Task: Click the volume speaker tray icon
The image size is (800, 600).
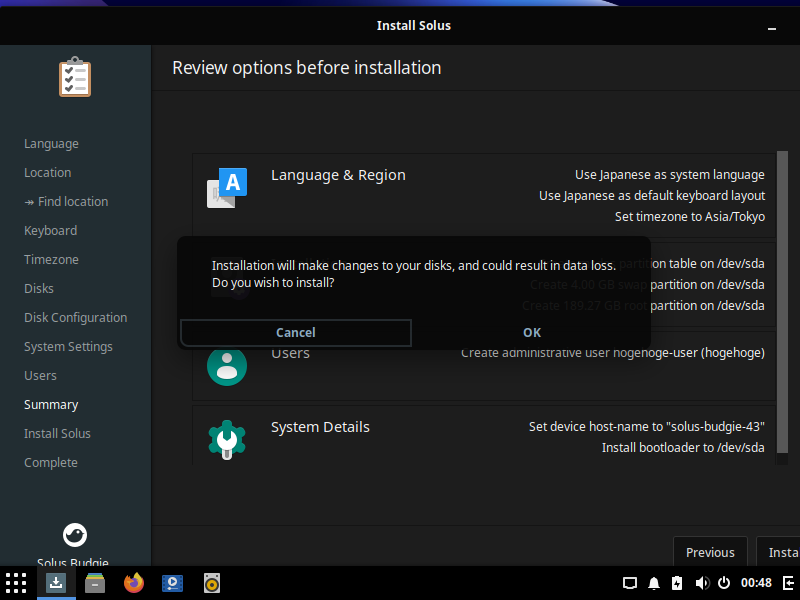Action: [702, 583]
